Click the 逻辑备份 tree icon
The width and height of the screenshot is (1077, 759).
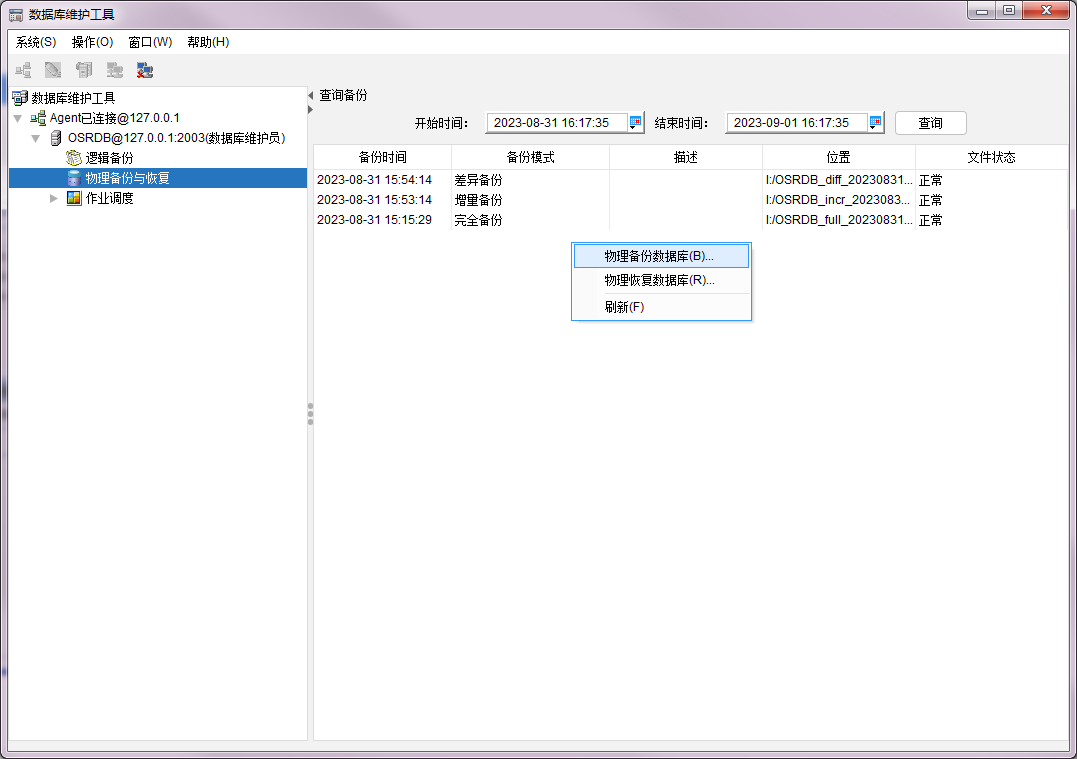tap(74, 158)
